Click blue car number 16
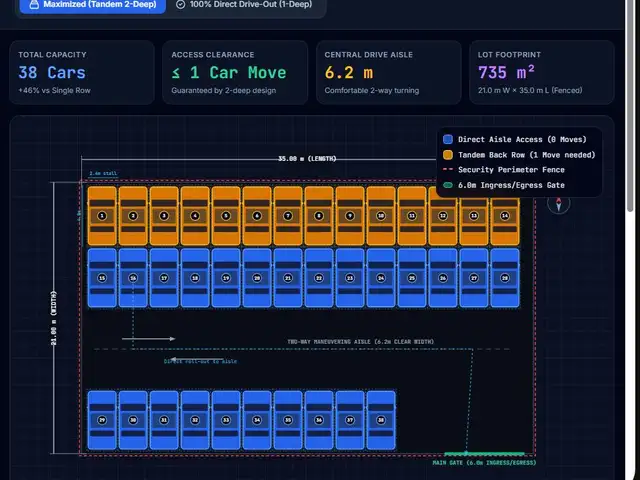This screenshot has width=640, height=480. coord(133,278)
